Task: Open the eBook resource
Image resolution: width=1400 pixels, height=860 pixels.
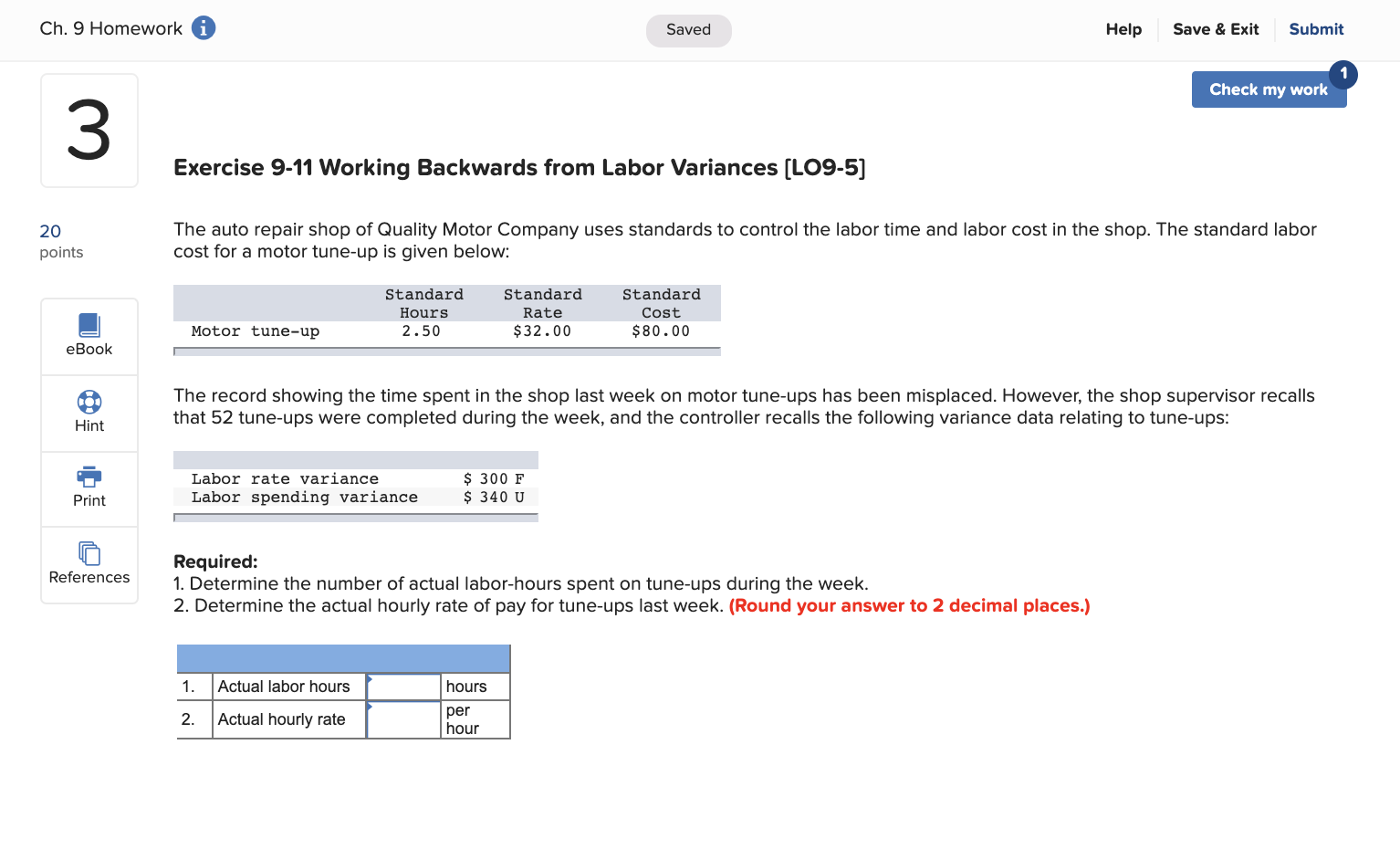Action: tap(89, 334)
